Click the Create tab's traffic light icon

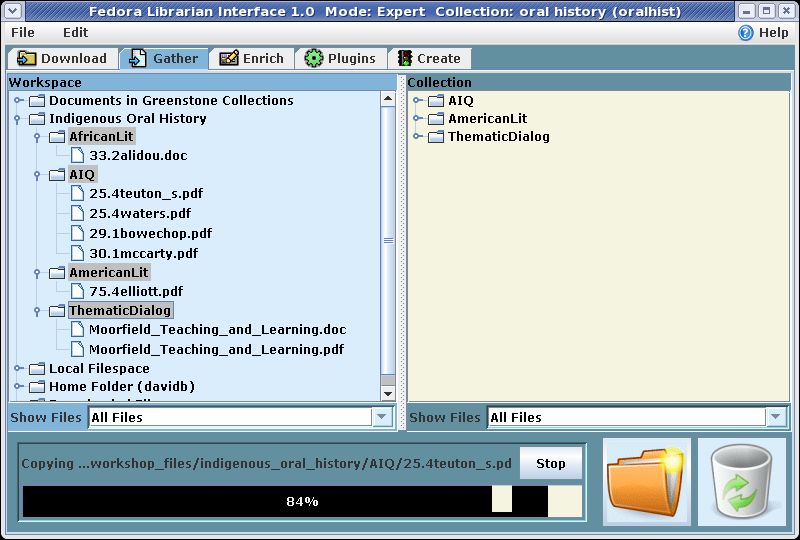tap(405, 58)
